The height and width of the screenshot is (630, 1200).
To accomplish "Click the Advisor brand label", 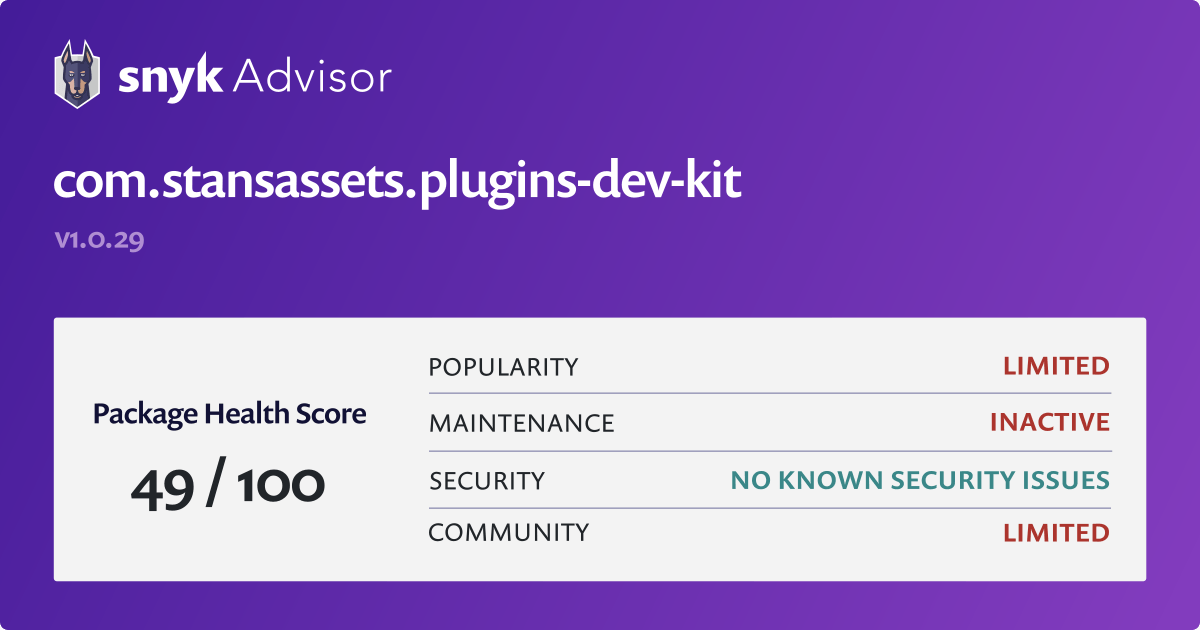I will point(313,74).
